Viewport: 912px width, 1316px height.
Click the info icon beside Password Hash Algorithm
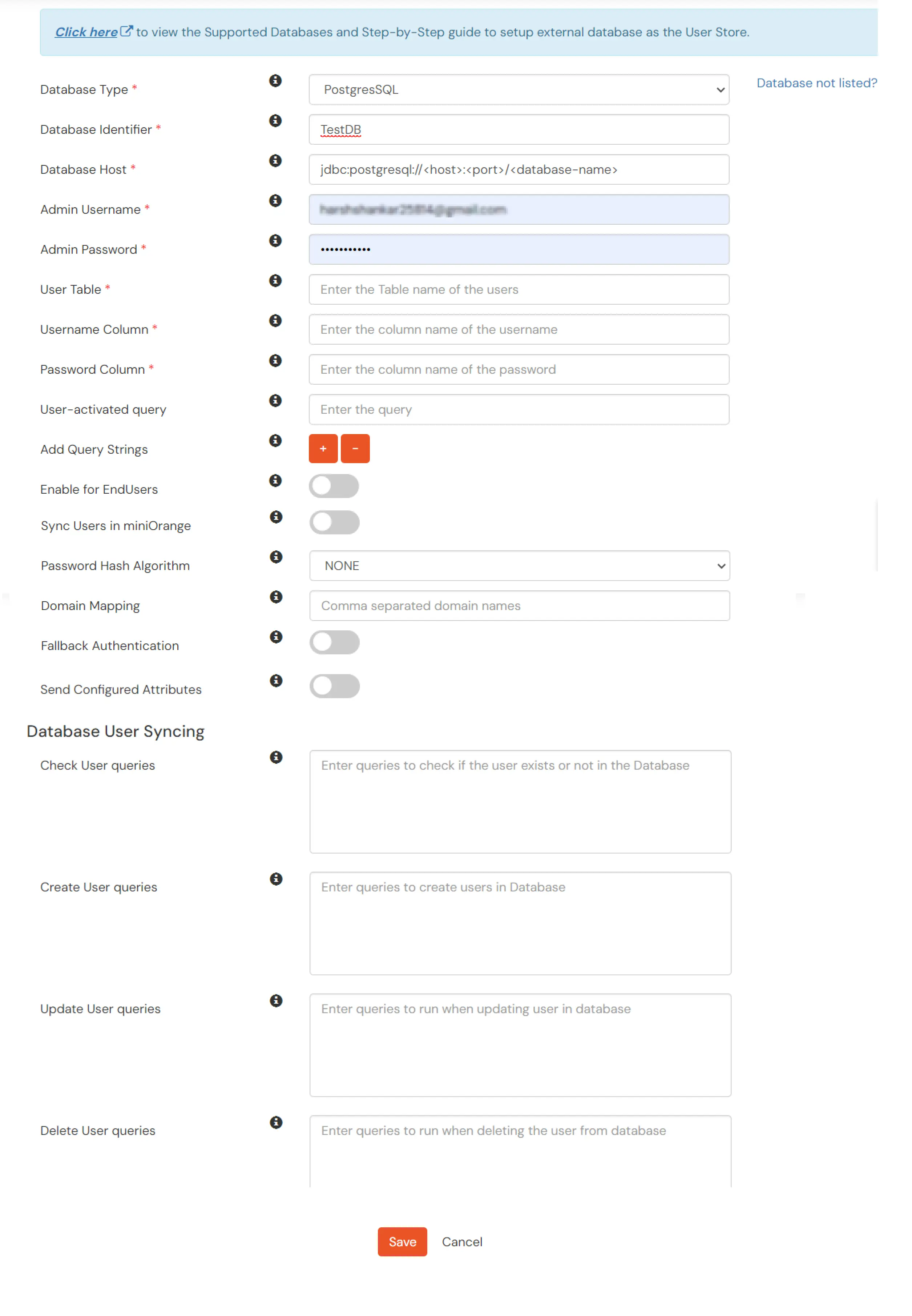276,557
